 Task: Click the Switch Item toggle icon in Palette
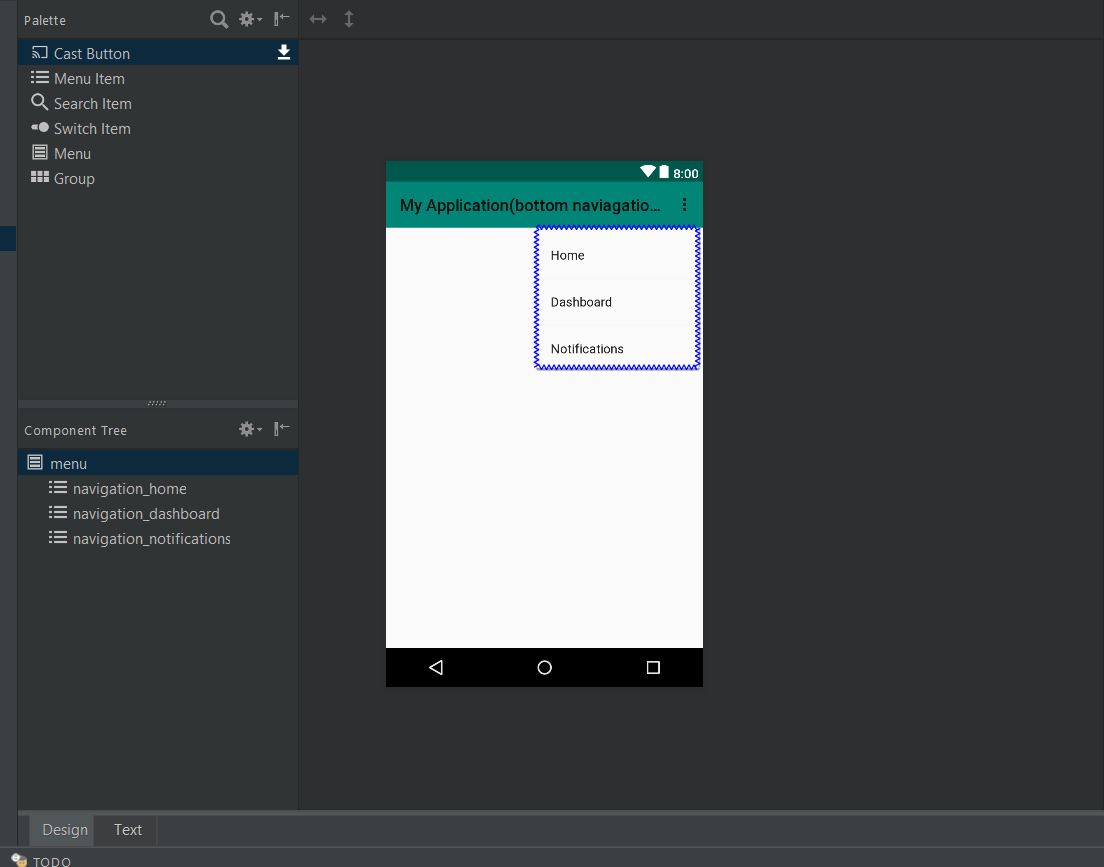click(x=40, y=127)
